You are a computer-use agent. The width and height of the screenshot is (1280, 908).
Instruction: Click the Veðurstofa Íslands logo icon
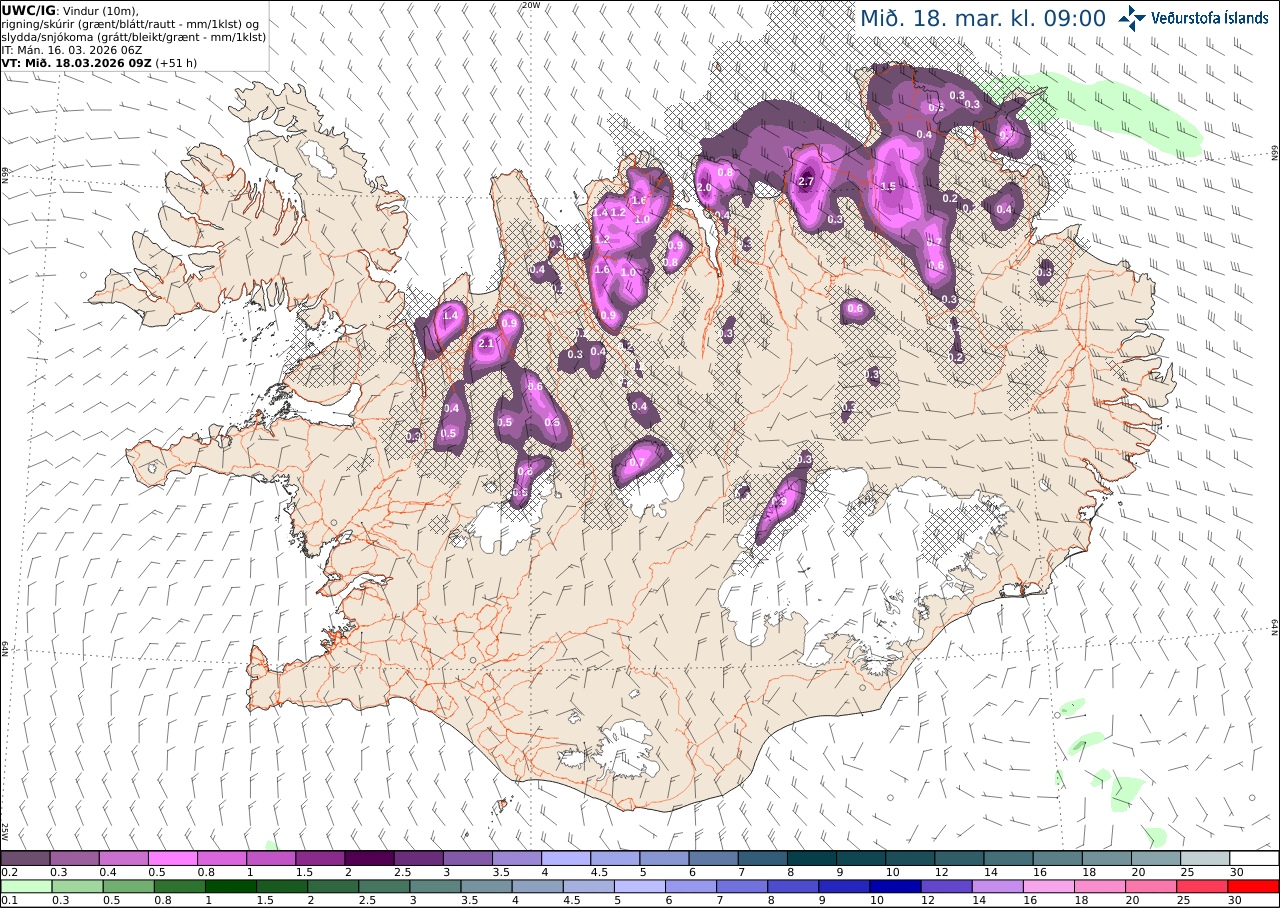1132,18
